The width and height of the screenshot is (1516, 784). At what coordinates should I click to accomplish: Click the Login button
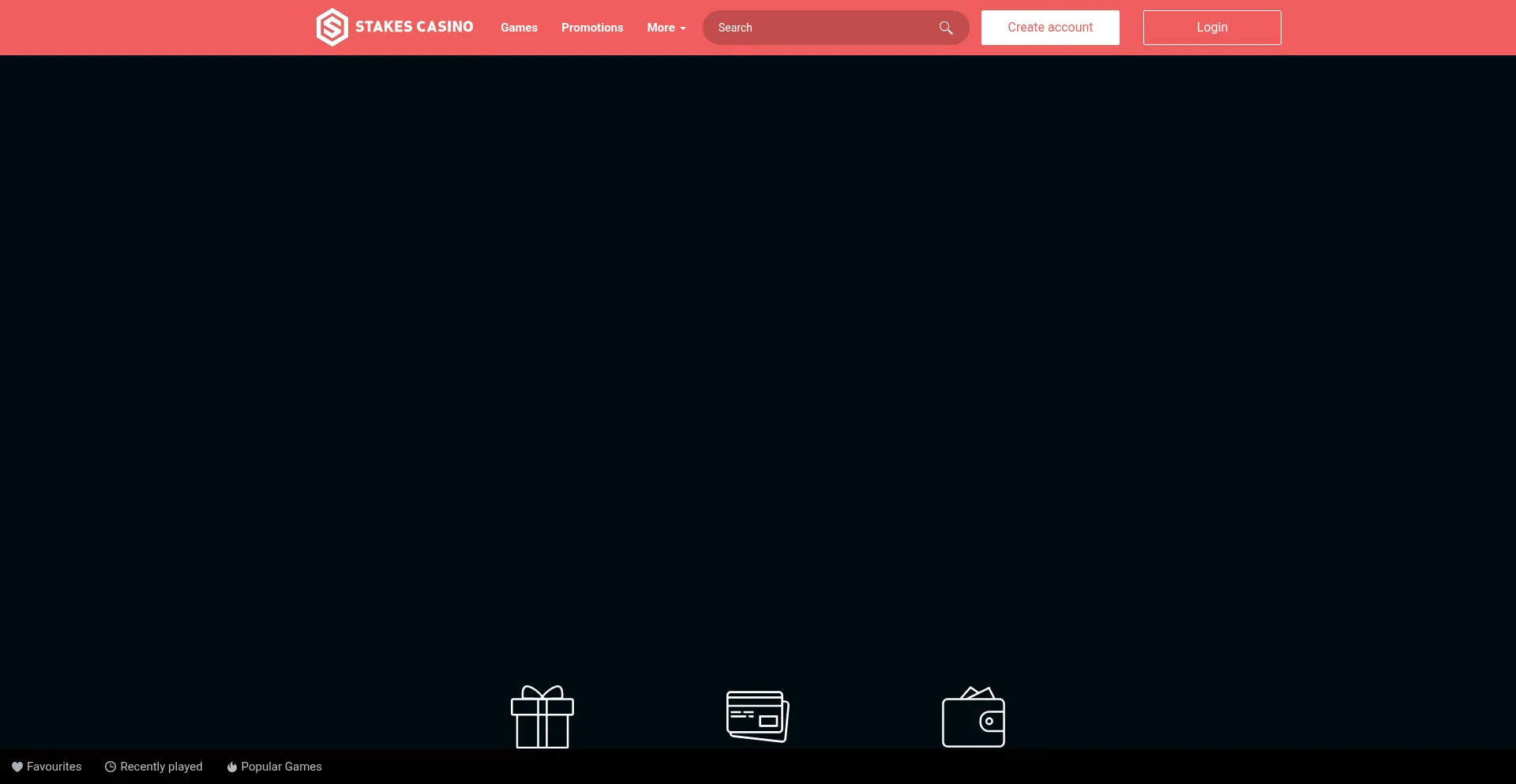[x=1212, y=28]
